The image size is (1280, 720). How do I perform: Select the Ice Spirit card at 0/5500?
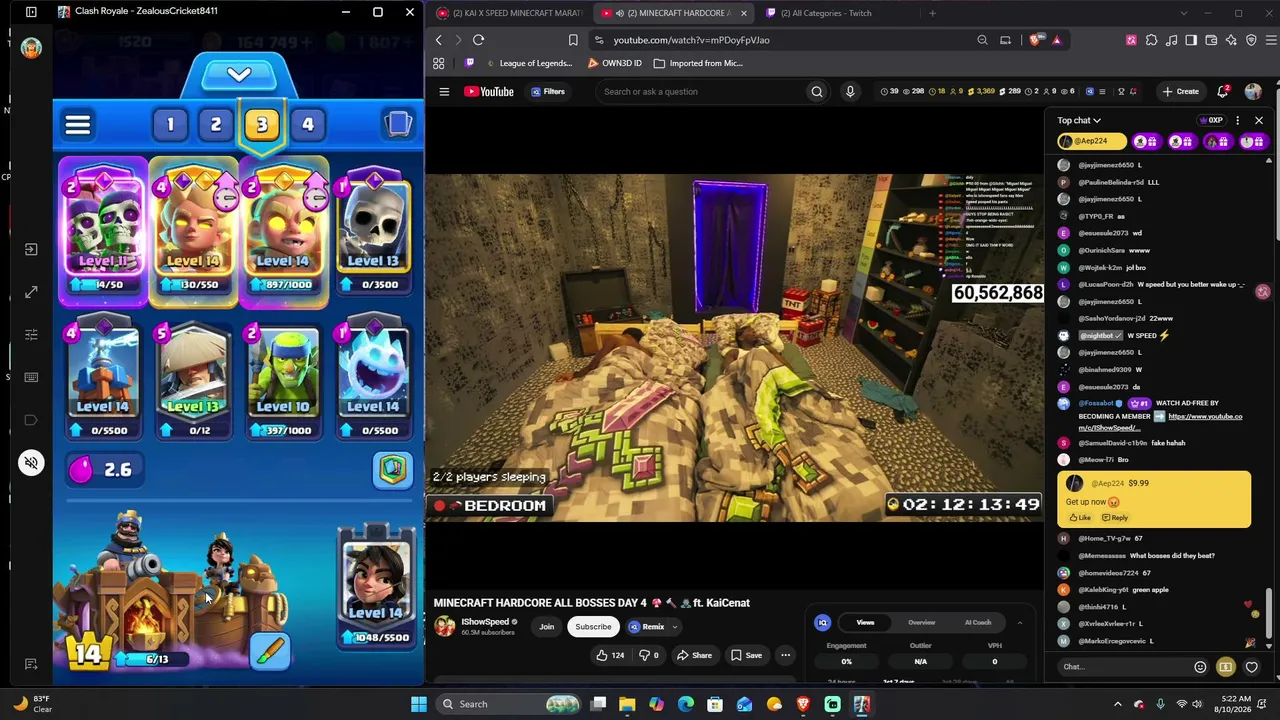tap(373, 379)
